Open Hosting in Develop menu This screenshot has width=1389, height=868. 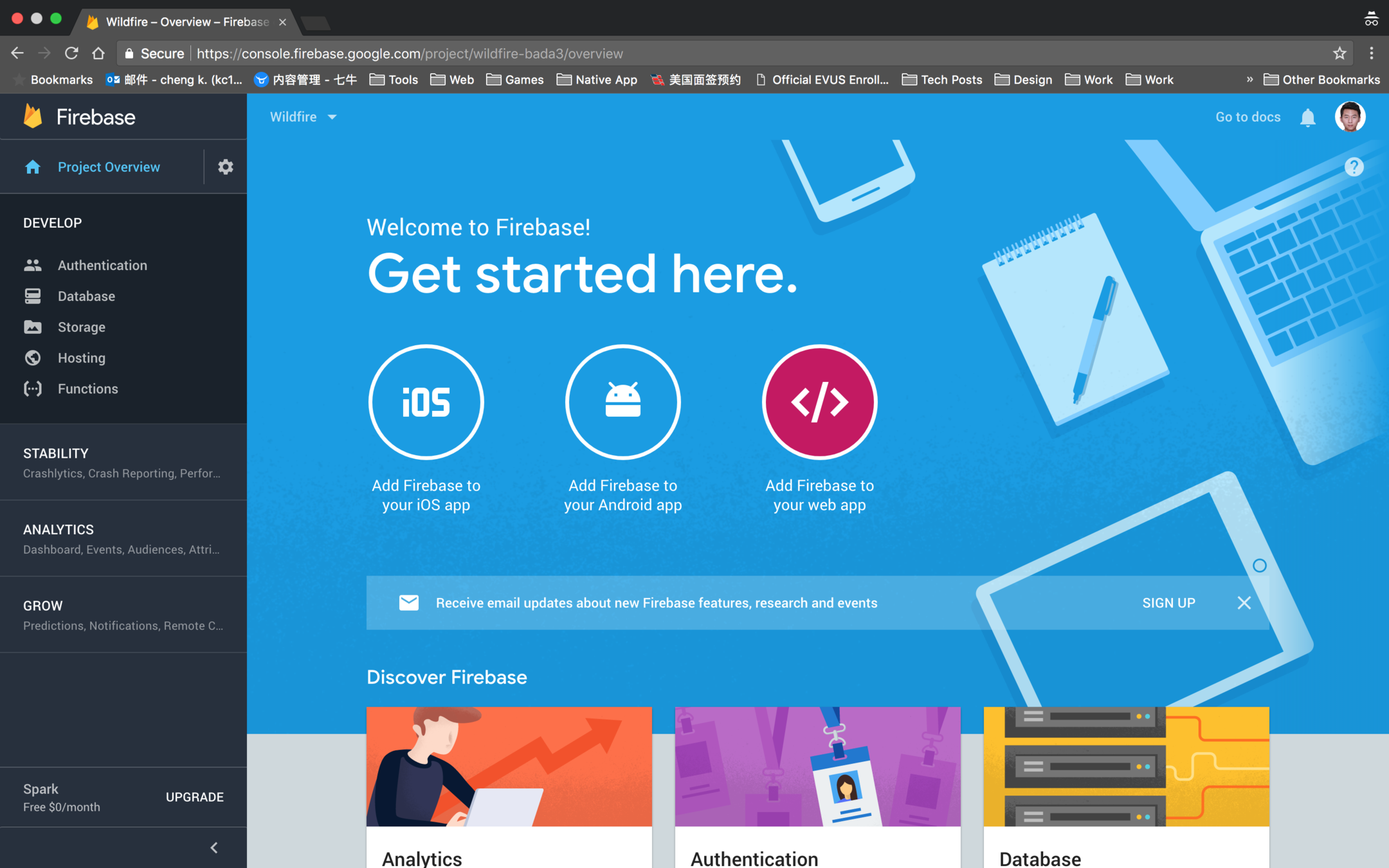(81, 358)
